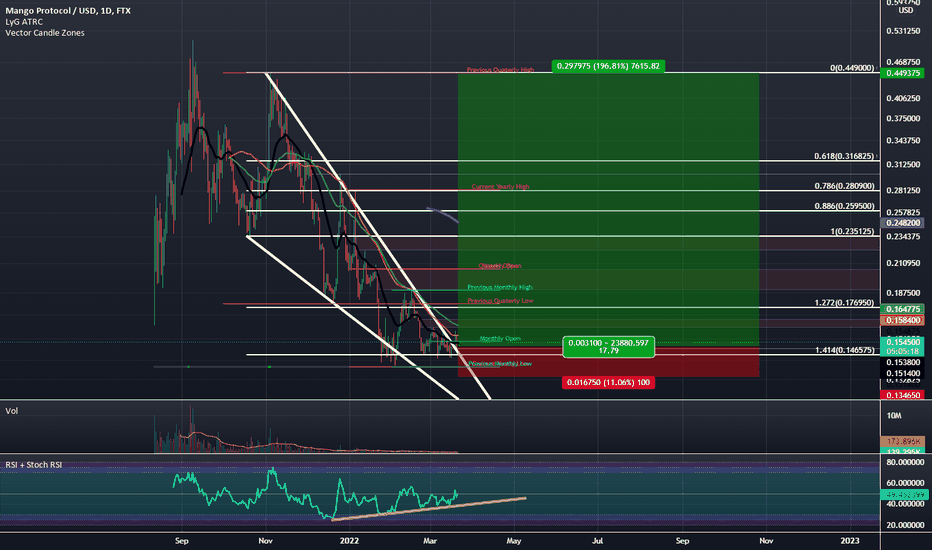The image size is (932, 550).
Task: Click the fib level label 0.886(0.259500)
Action: point(844,206)
